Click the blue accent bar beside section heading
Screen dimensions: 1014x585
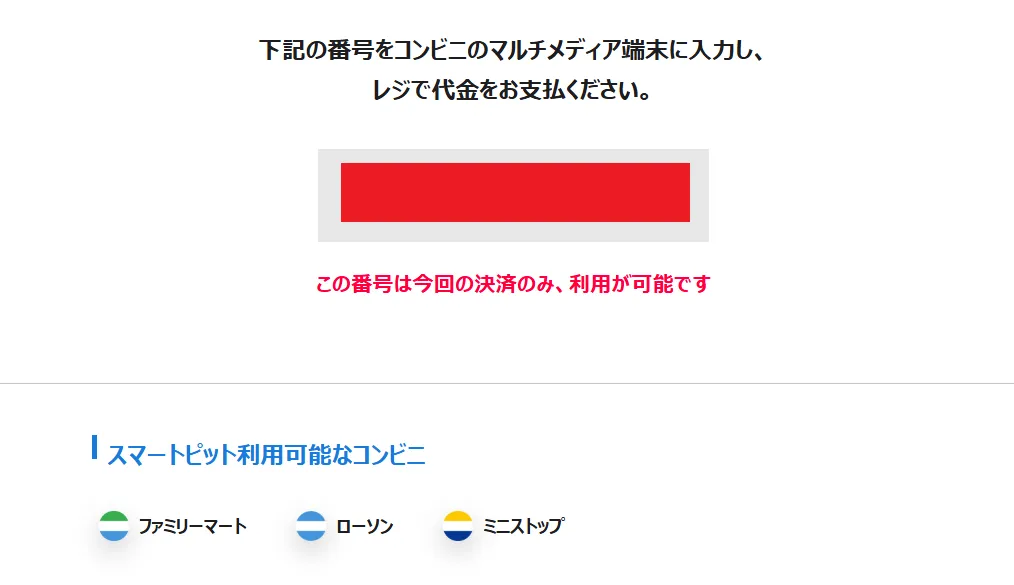pos(94,447)
